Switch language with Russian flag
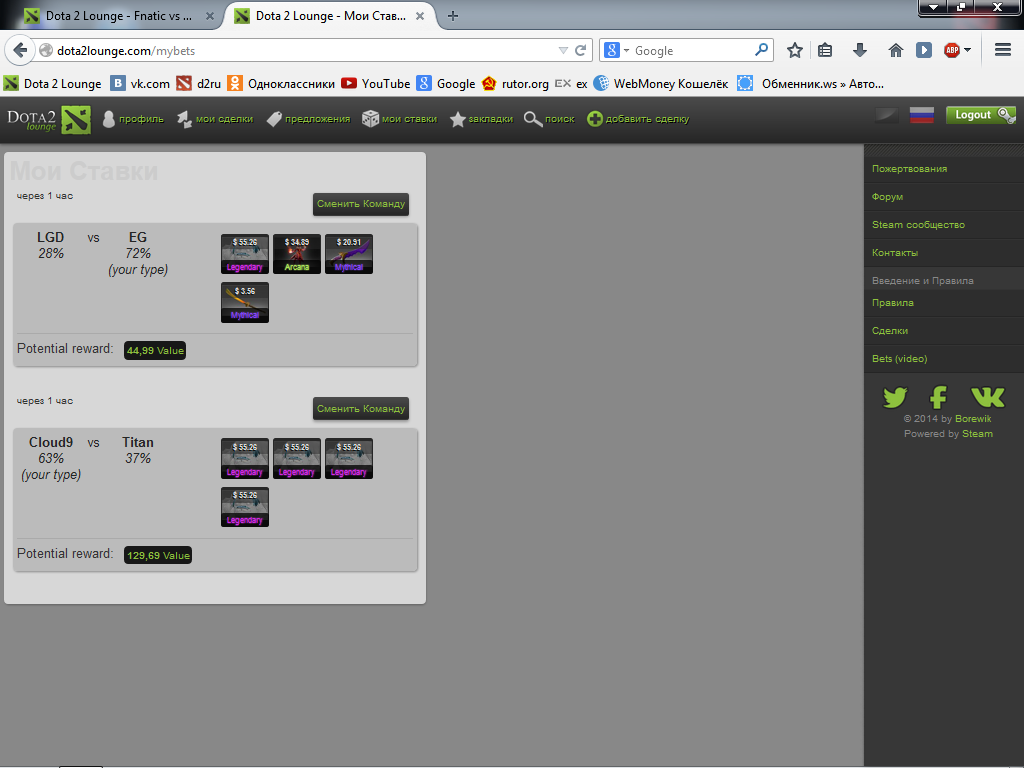The image size is (1024, 768). (x=921, y=115)
